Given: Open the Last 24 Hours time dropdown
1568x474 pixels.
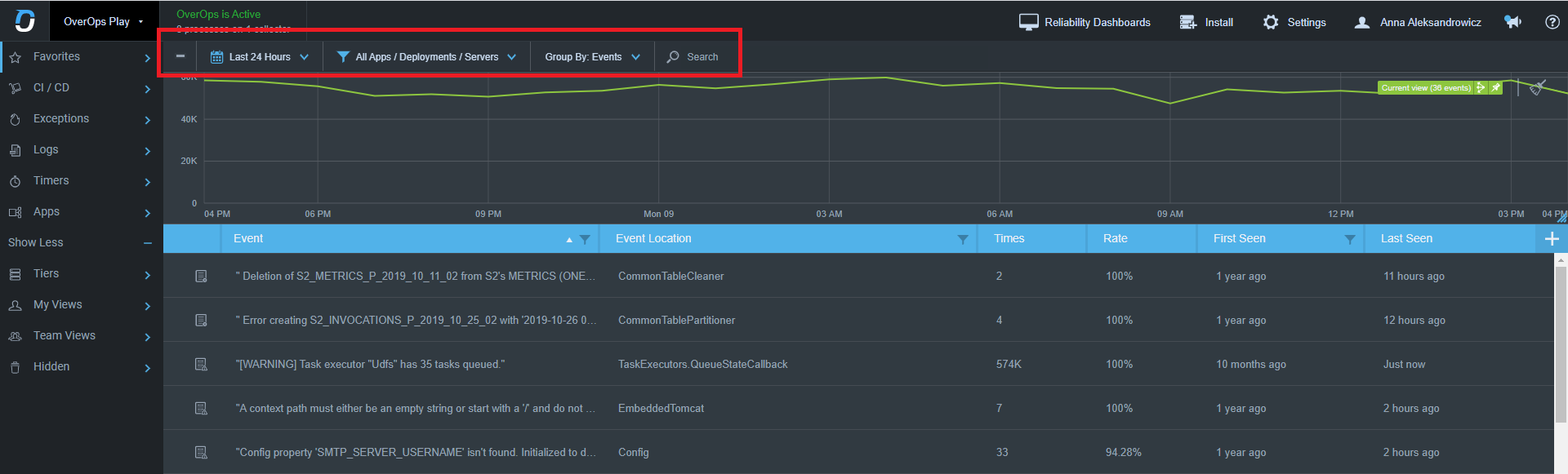Looking at the screenshot, I should 260,57.
